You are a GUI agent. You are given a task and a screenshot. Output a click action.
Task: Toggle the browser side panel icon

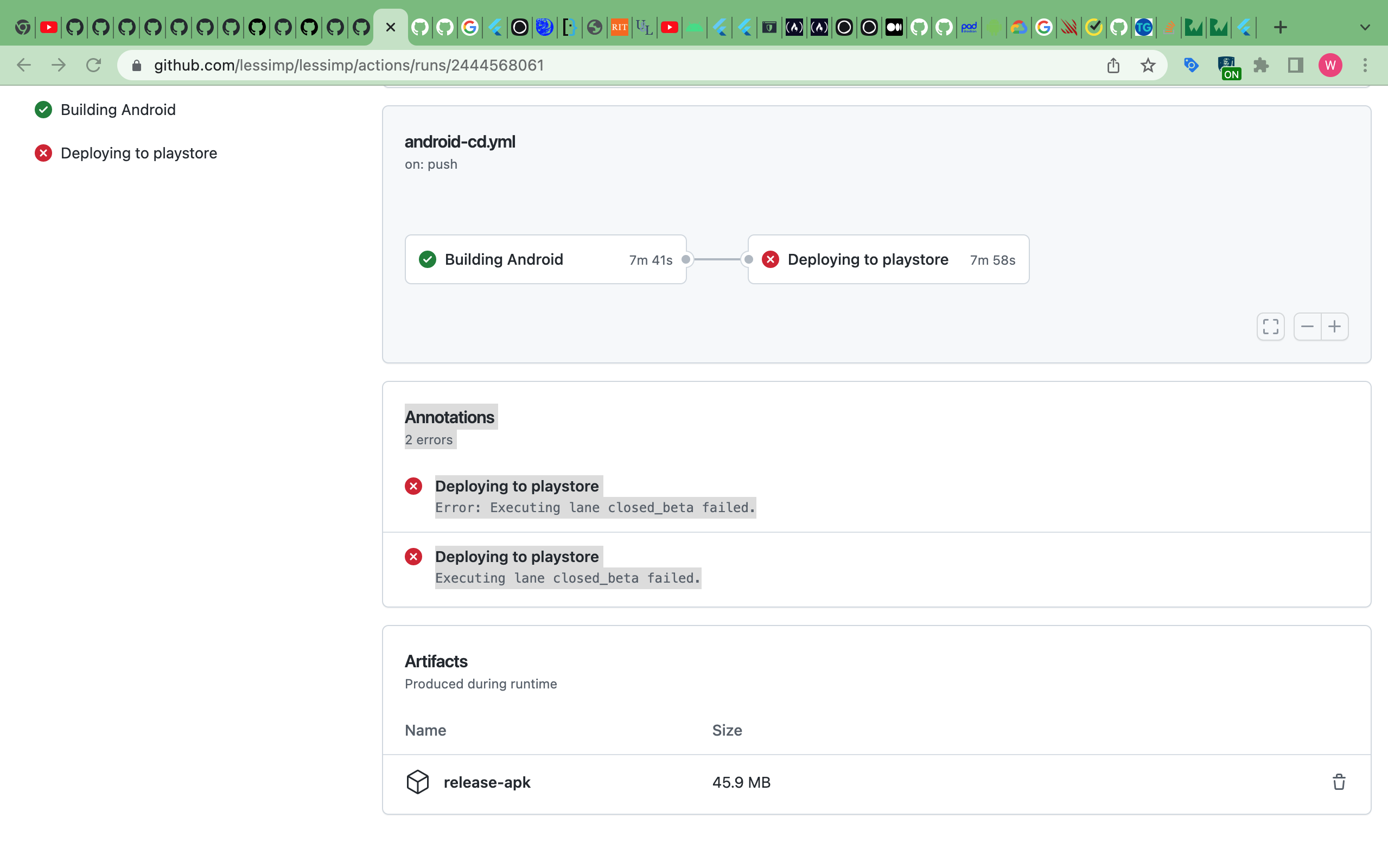coord(1296,66)
